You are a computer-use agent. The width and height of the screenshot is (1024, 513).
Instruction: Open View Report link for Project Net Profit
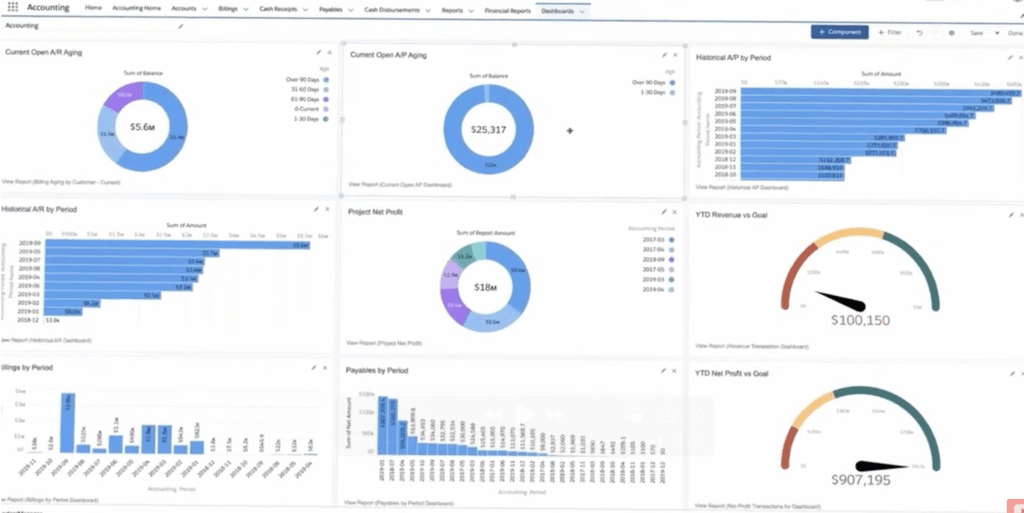pos(385,341)
